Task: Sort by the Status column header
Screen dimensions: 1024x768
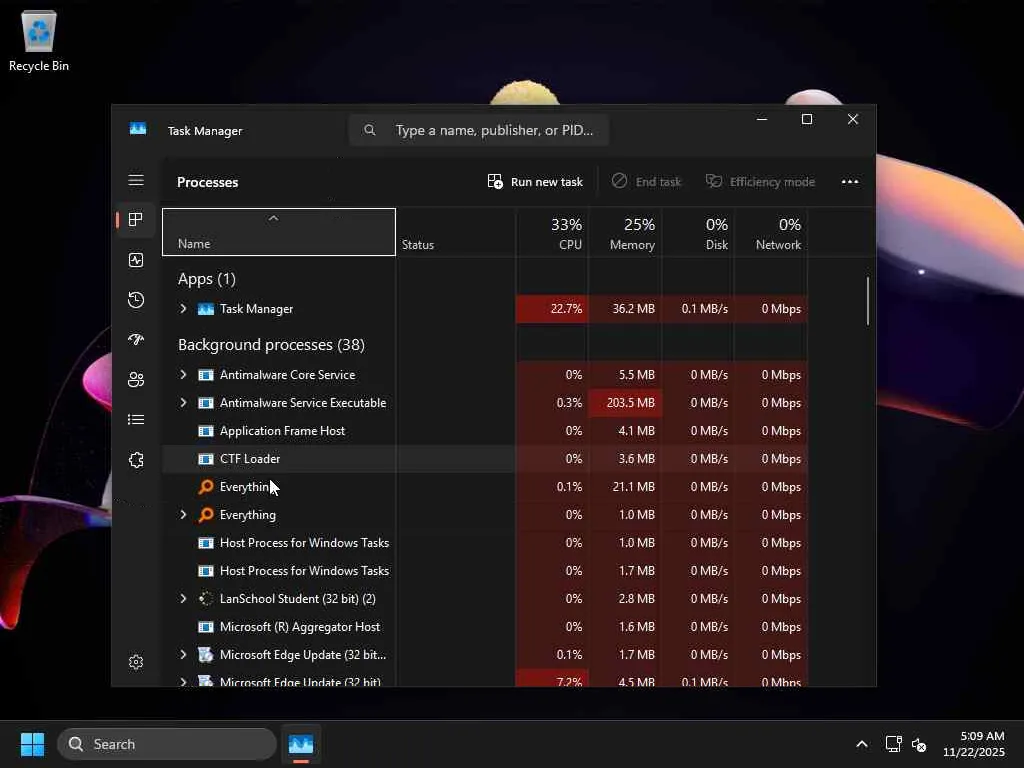Action: [x=456, y=232]
